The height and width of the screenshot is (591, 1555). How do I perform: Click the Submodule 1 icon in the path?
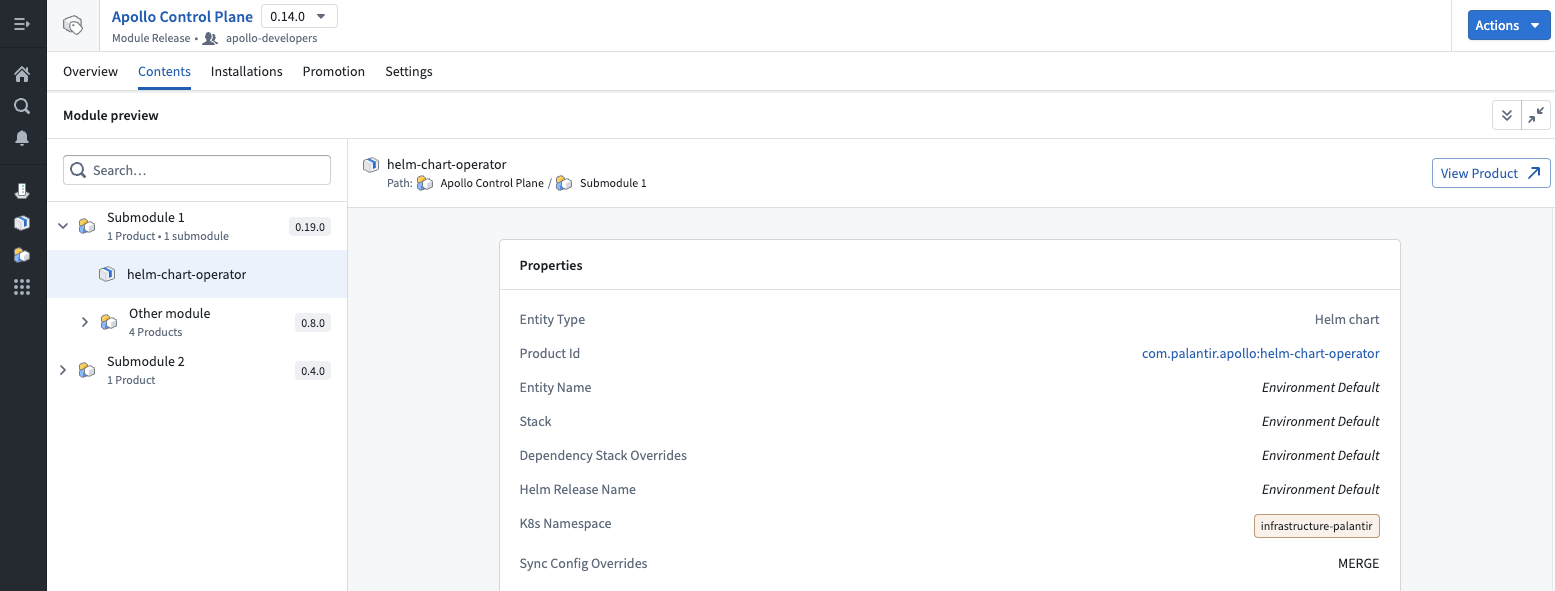(x=564, y=183)
